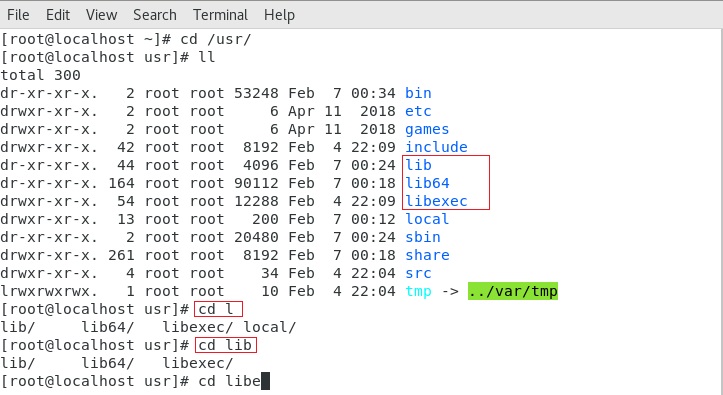Click the 'cd l' command text
The width and height of the screenshot is (723, 395).
point(216,309)
